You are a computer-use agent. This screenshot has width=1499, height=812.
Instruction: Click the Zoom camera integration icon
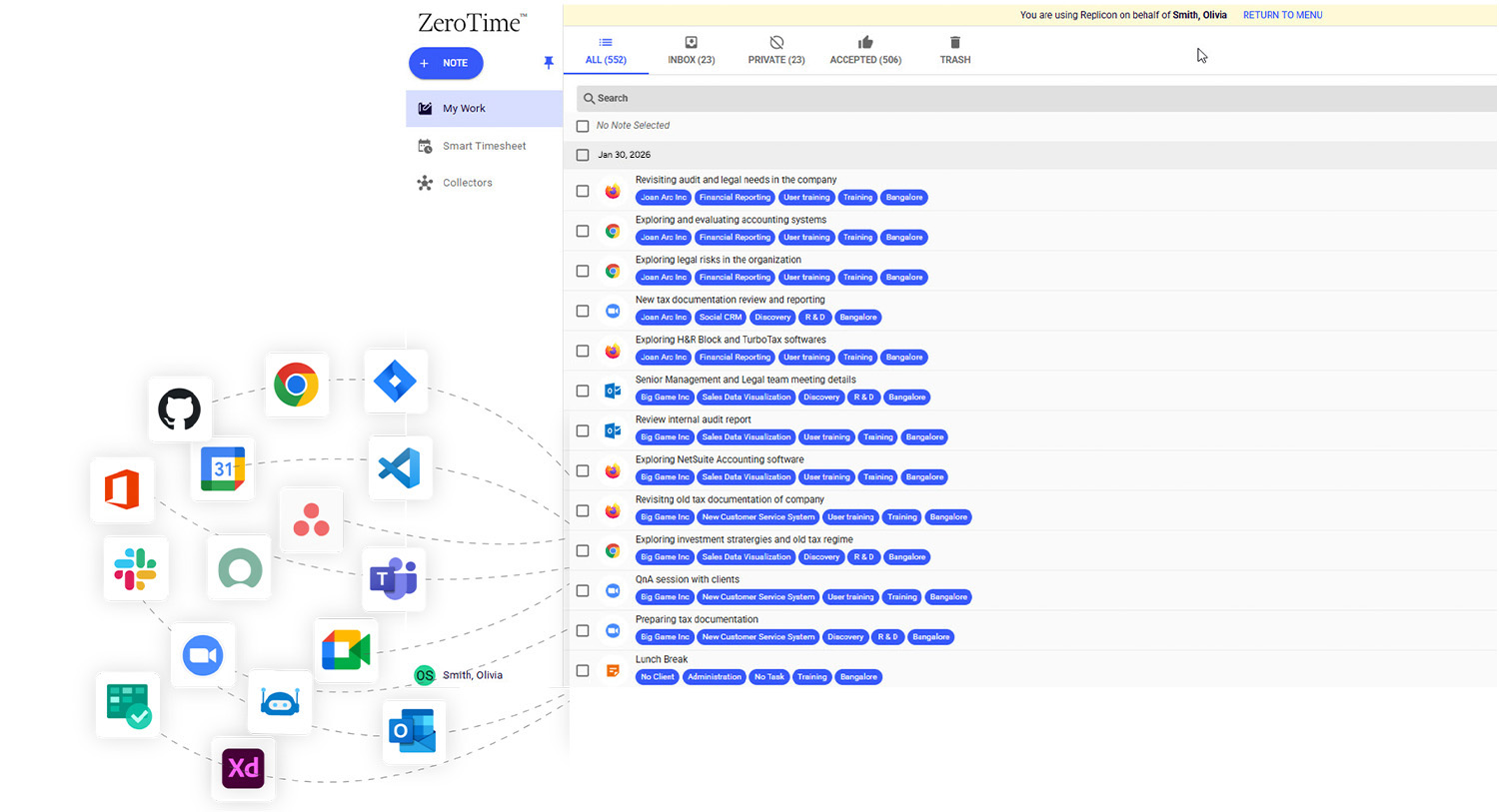[x=203, y=655]
